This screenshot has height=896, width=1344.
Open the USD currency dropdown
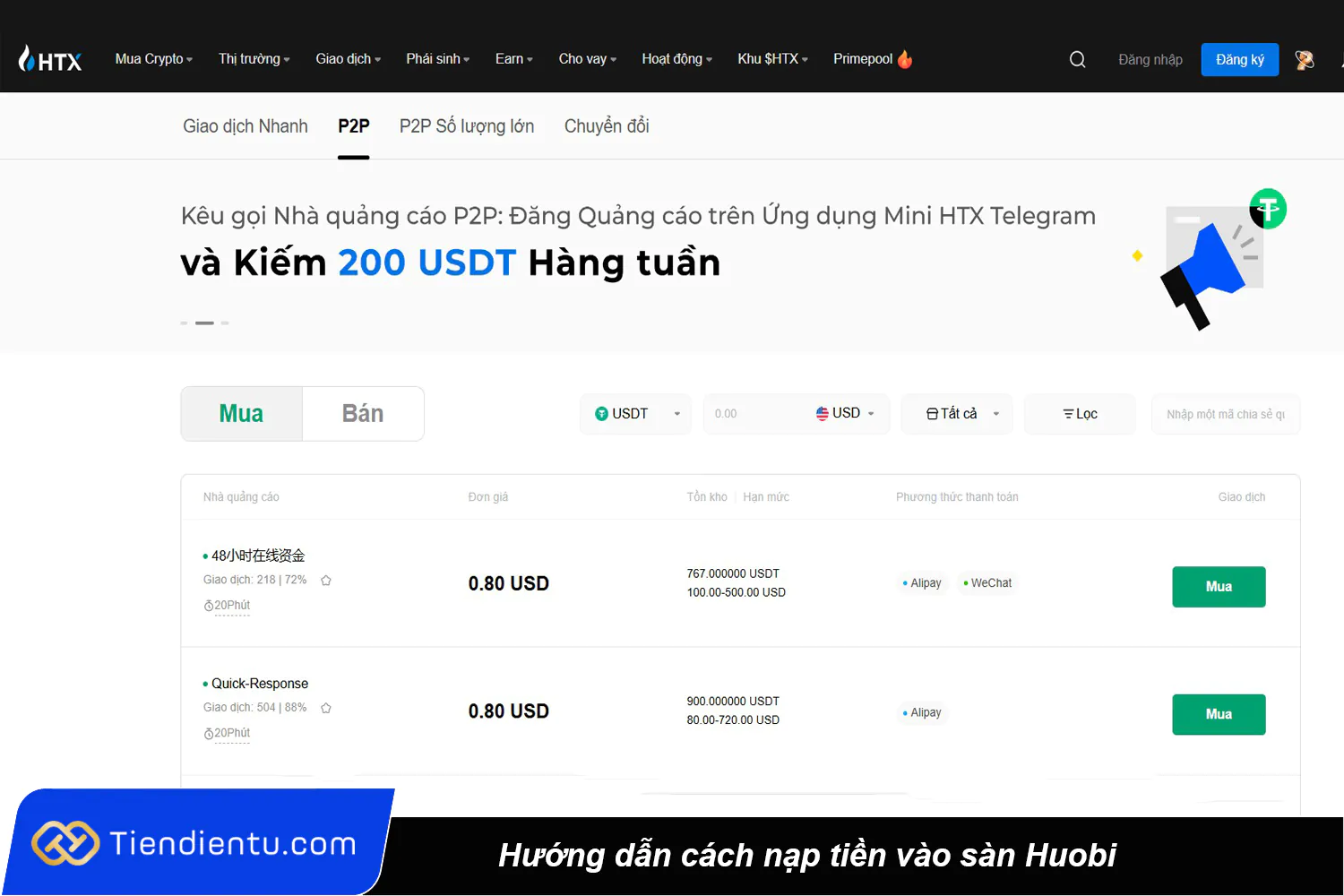coord(845,413)
